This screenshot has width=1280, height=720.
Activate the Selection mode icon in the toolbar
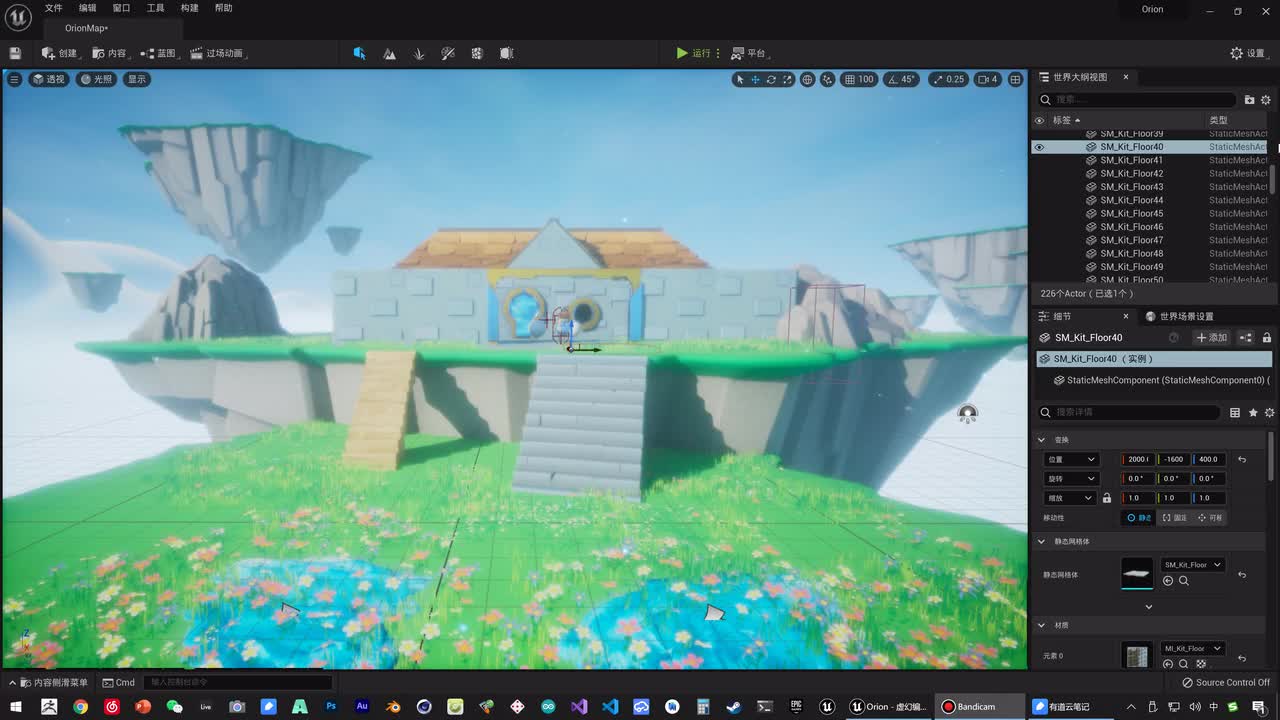(359, 53)
